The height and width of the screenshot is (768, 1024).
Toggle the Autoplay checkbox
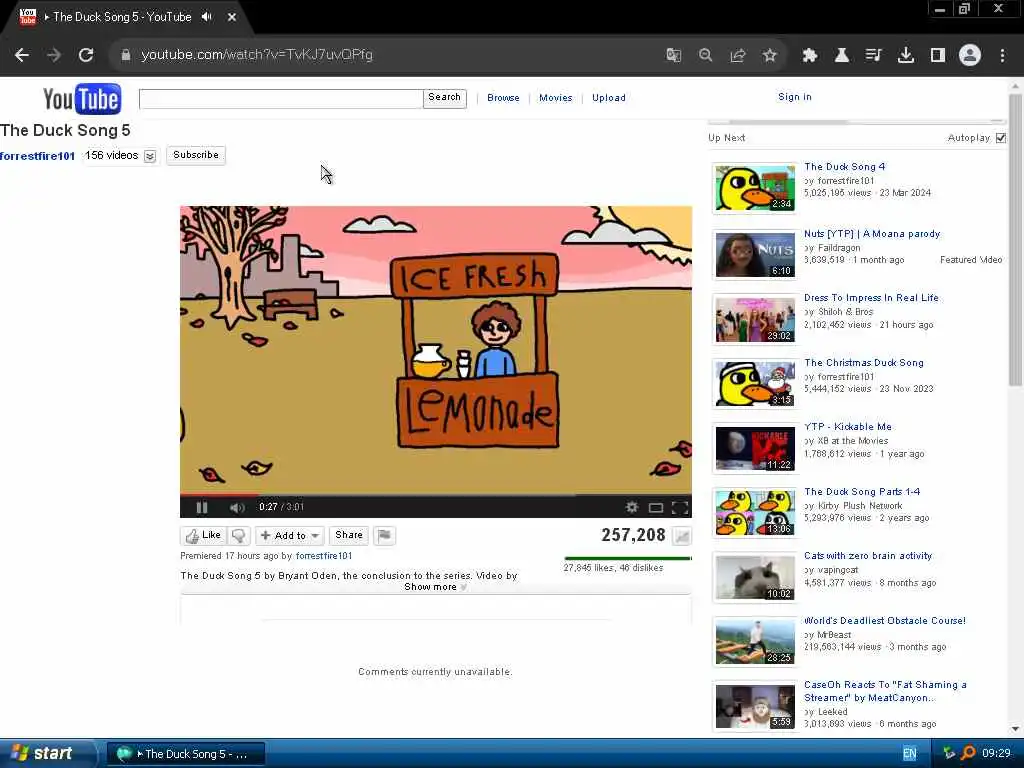pyautogui.click(x=1000, y=138)
